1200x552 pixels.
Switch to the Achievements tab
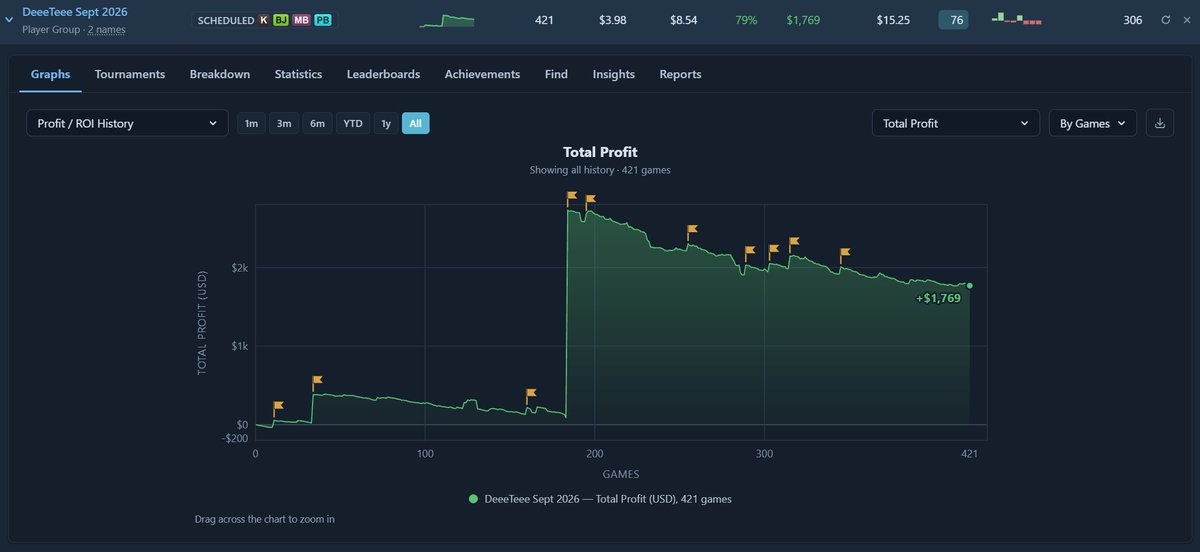tap(482, 74)
